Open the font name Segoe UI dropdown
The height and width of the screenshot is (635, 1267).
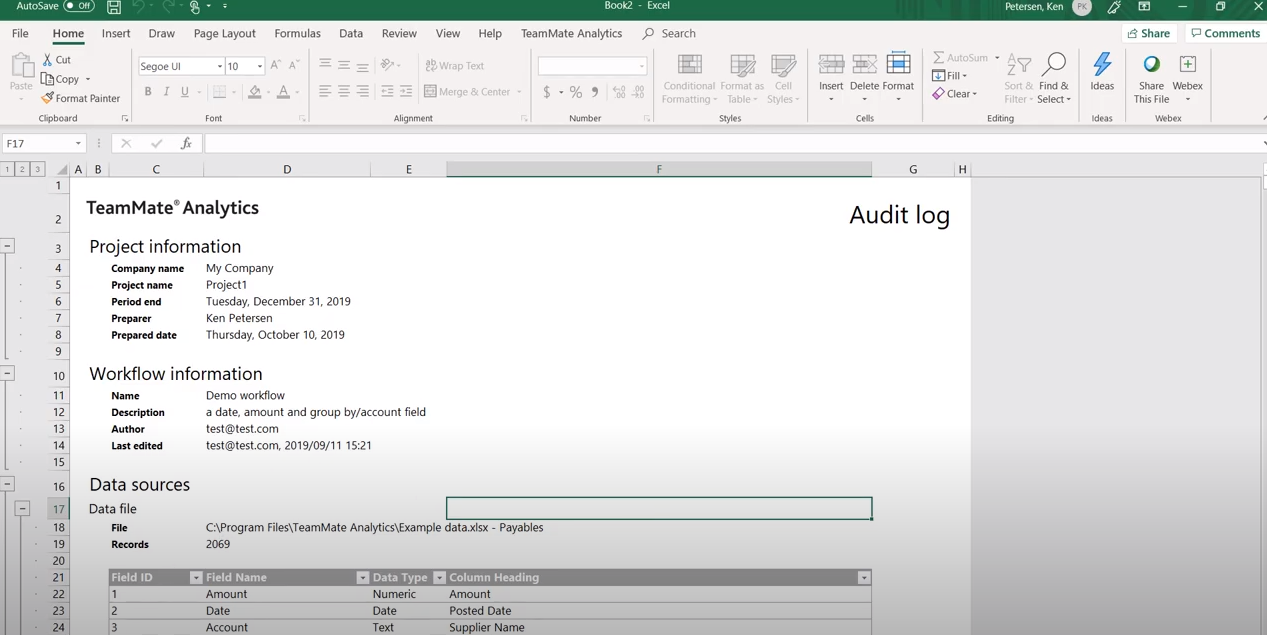point(219,67)
